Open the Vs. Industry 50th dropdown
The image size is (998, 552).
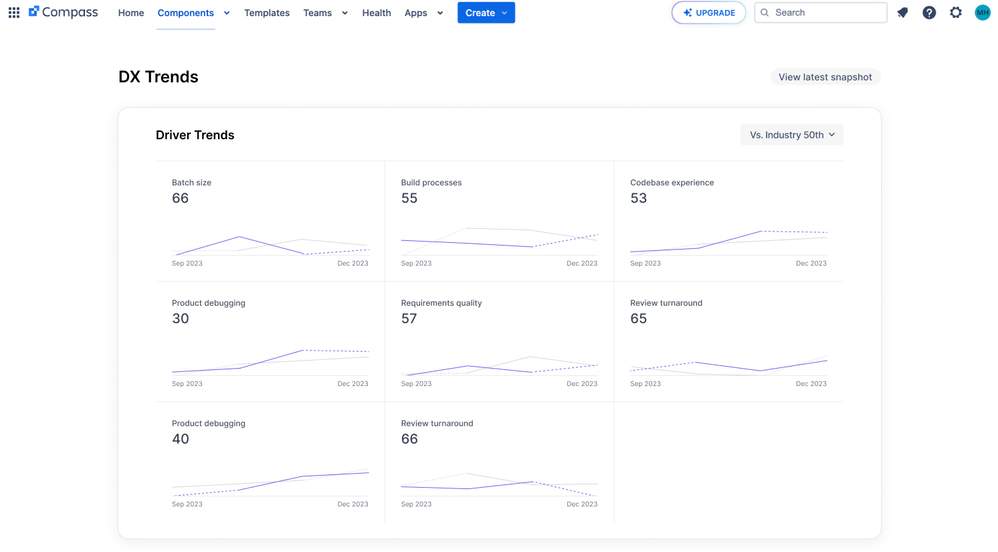click(x=791, y=135)
